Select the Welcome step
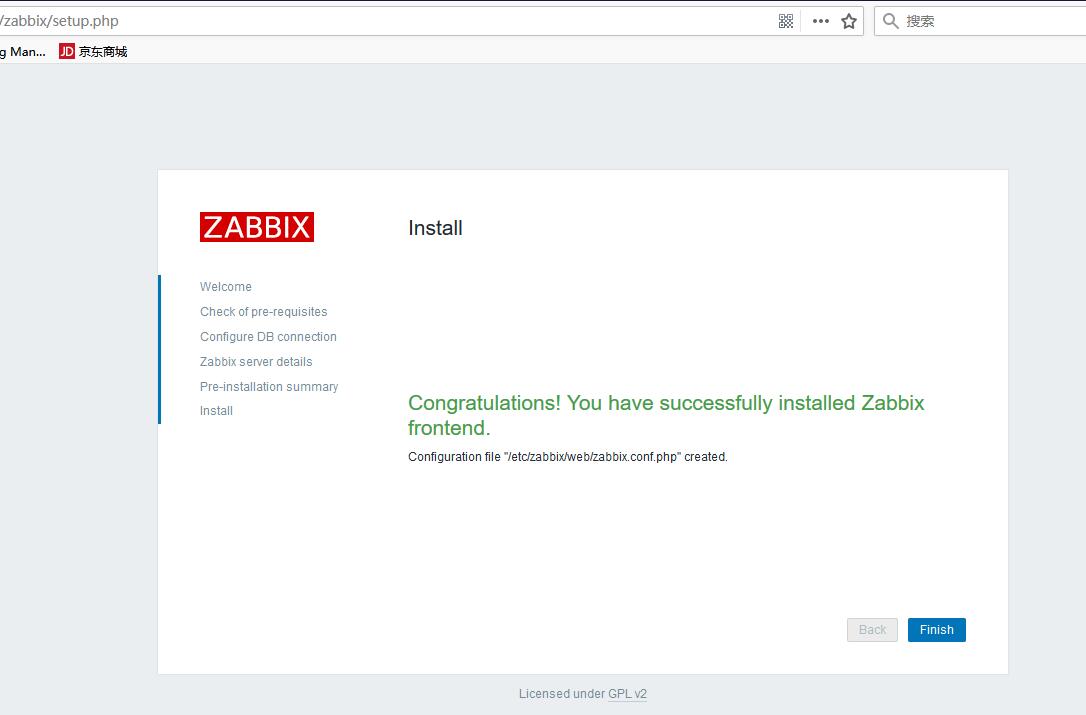 click(226, 287)
